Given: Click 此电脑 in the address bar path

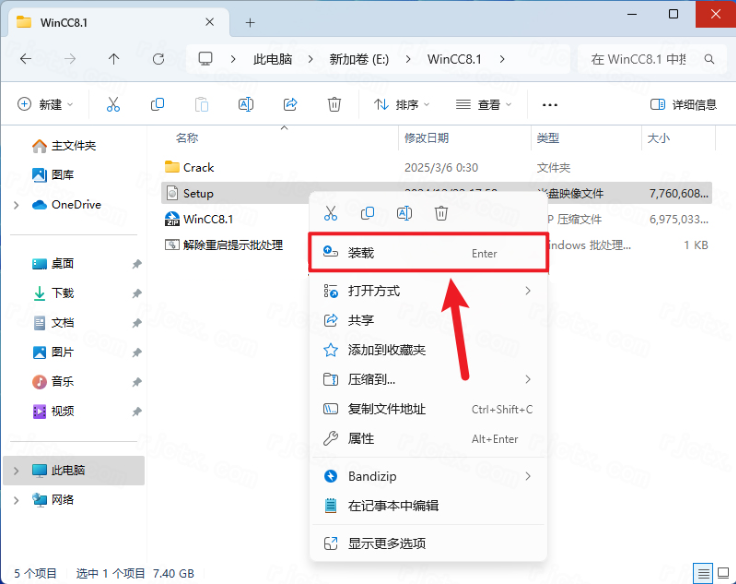Looking at the screenshot, I should [x=273, y=59].
